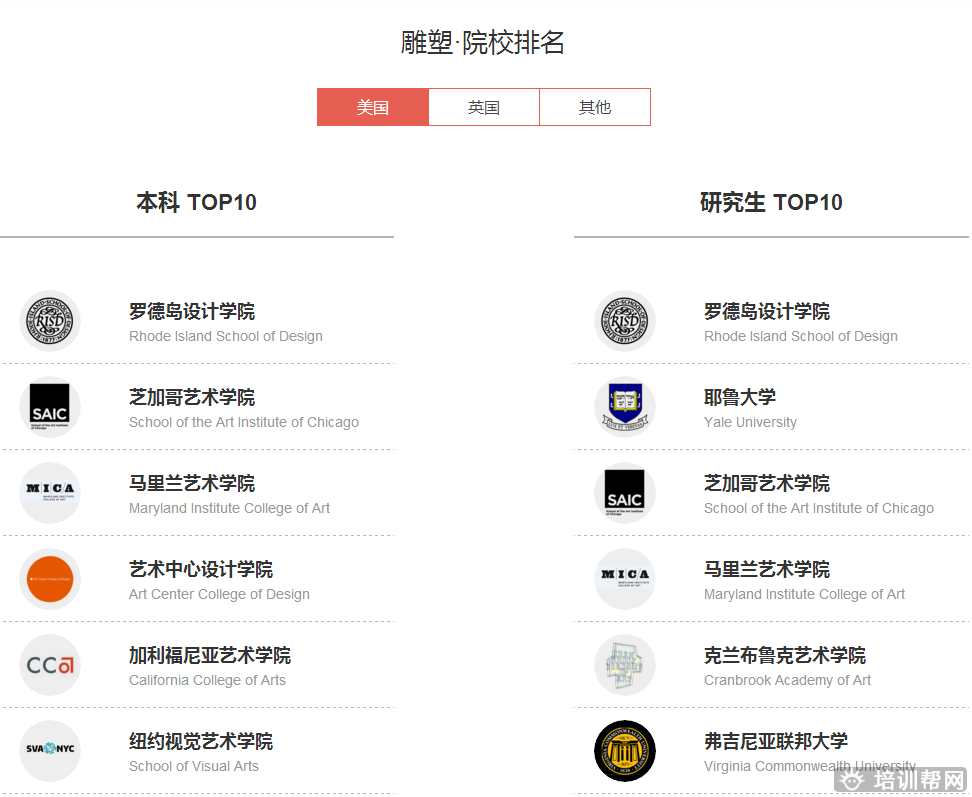Image resolution: width=972 pixels, height=797 pixels.
Task: Click the CCA logo next to 加利福尼亚艺术学院
Action: tap(50, 665)
